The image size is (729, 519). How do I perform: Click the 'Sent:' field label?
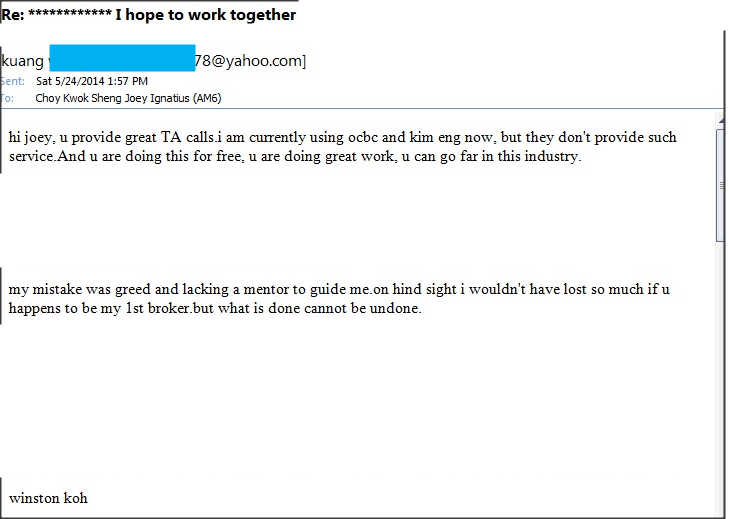[x=13, y=81]
